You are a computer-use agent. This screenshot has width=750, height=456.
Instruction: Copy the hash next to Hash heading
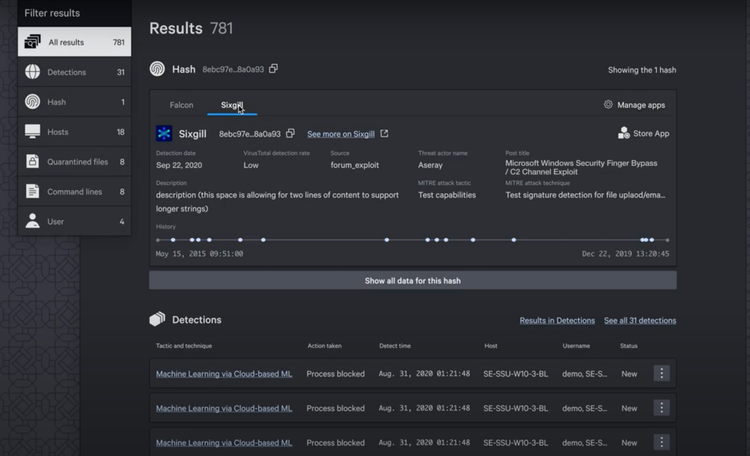pos(274,69)
